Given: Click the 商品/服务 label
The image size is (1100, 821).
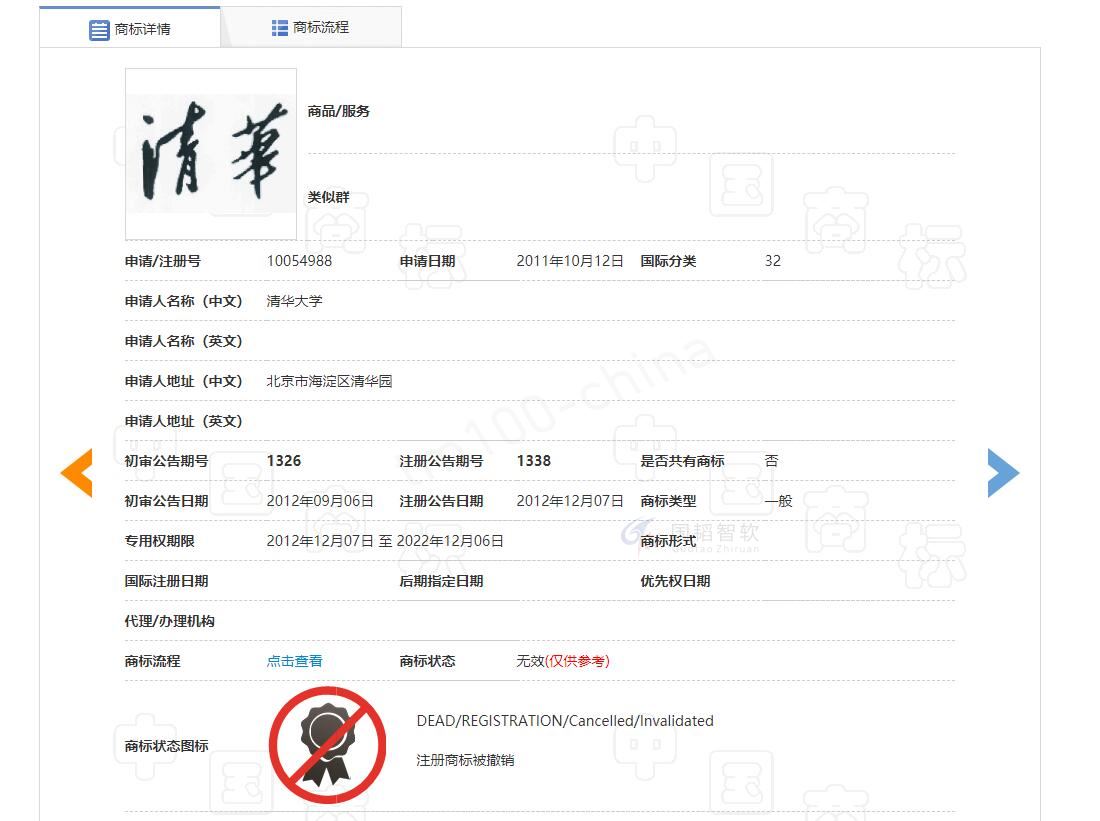Looking at the screenshot, I should 338,111.
